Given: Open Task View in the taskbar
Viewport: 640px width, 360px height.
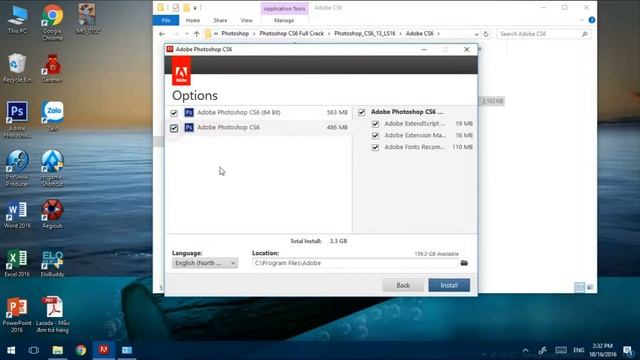Looking at the screenshot, I should tap(34, 350).
